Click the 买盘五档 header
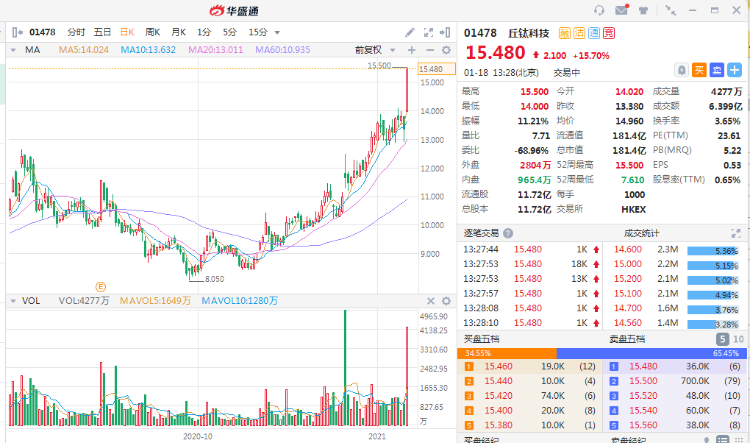 tap(481, 339)
